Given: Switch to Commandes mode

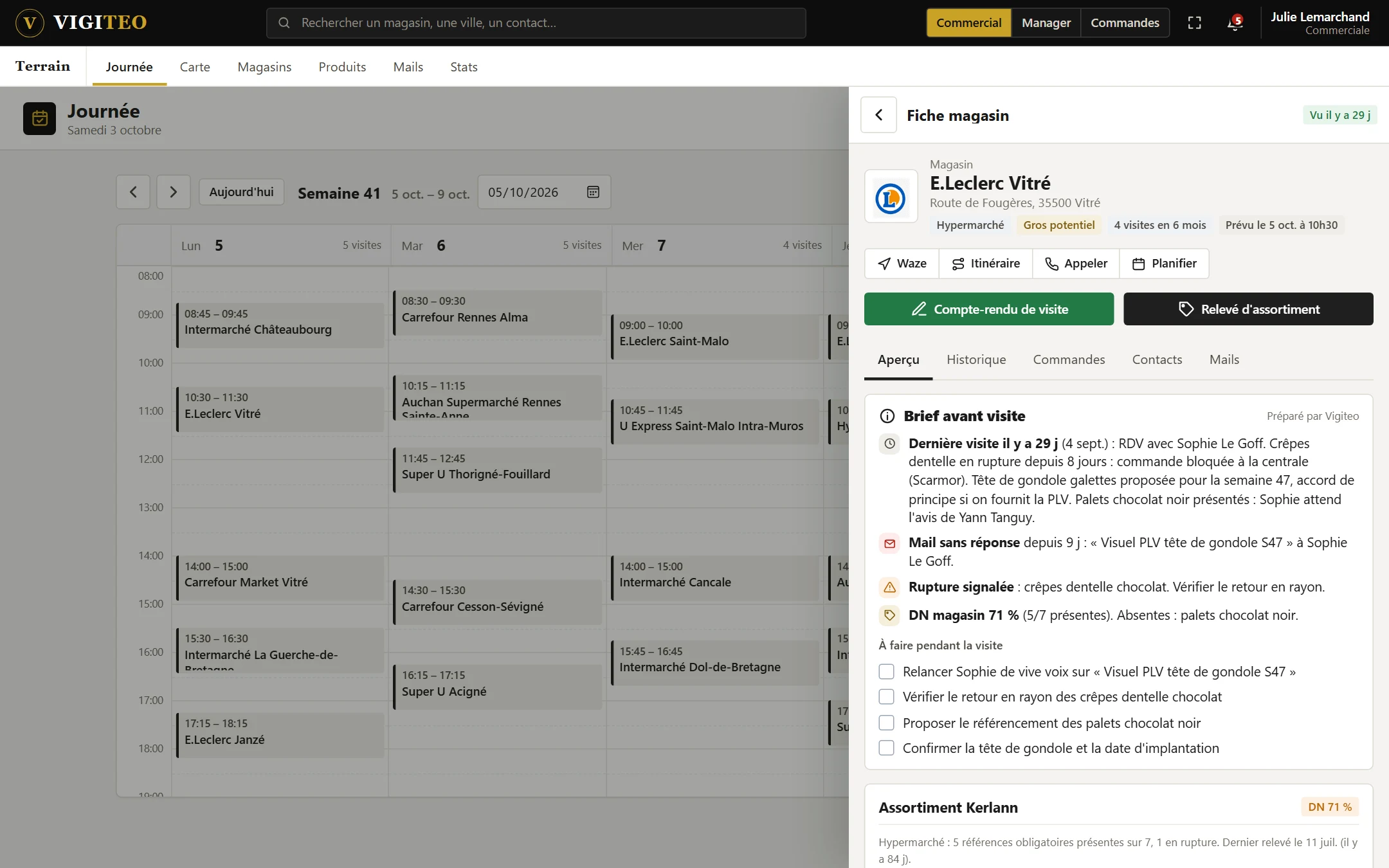Looking at the screenshot, I should (1125, 23).
